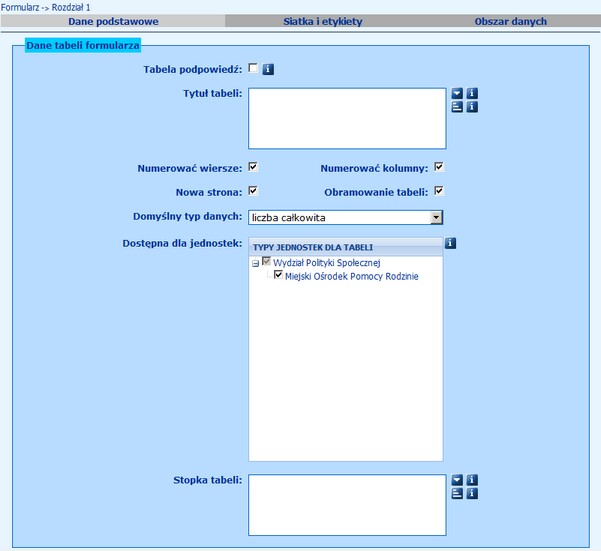
Task: Click the upper info icon beside Stopka tabeli
Action: click(472, 480)
